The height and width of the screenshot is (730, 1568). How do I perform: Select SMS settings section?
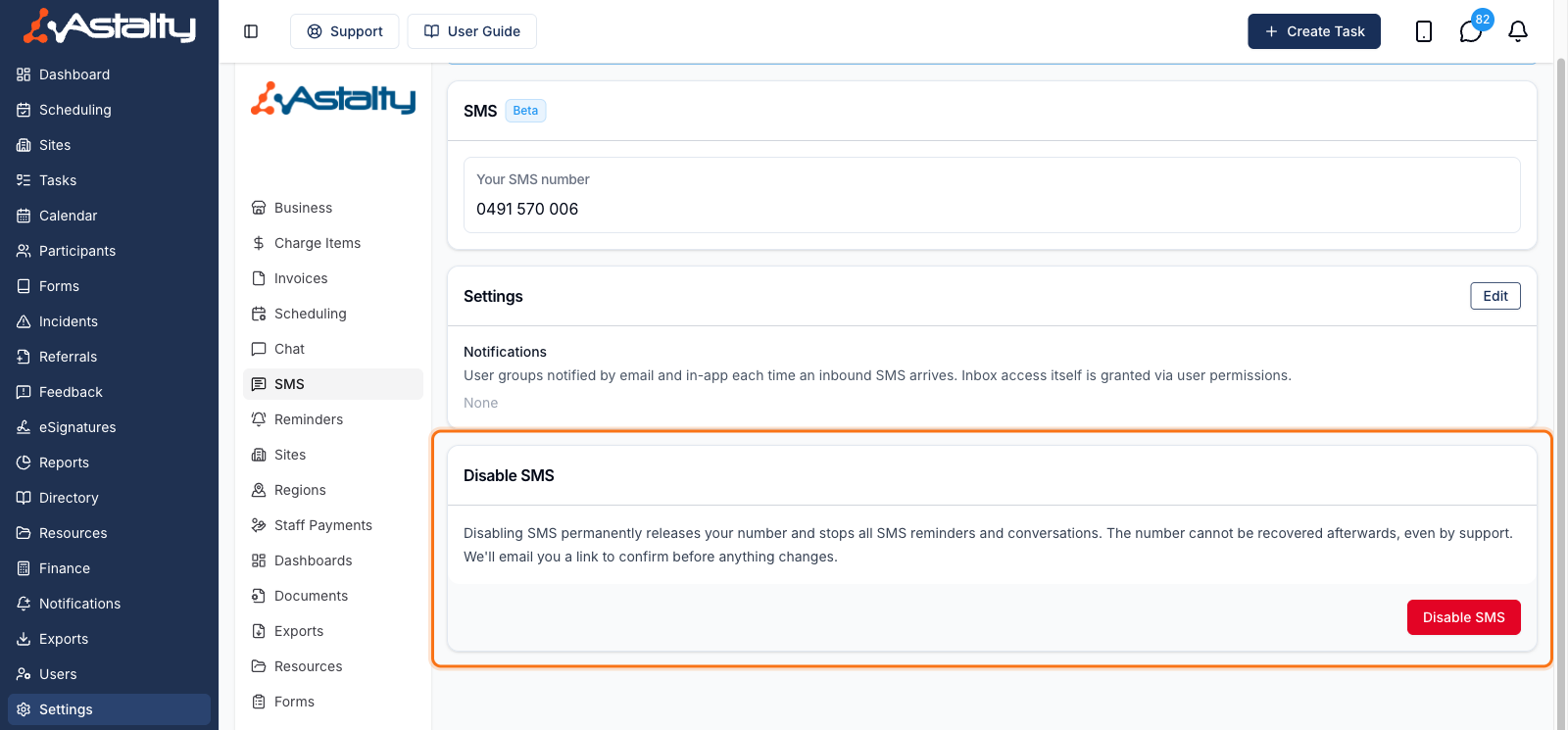(x=333, y=384)
